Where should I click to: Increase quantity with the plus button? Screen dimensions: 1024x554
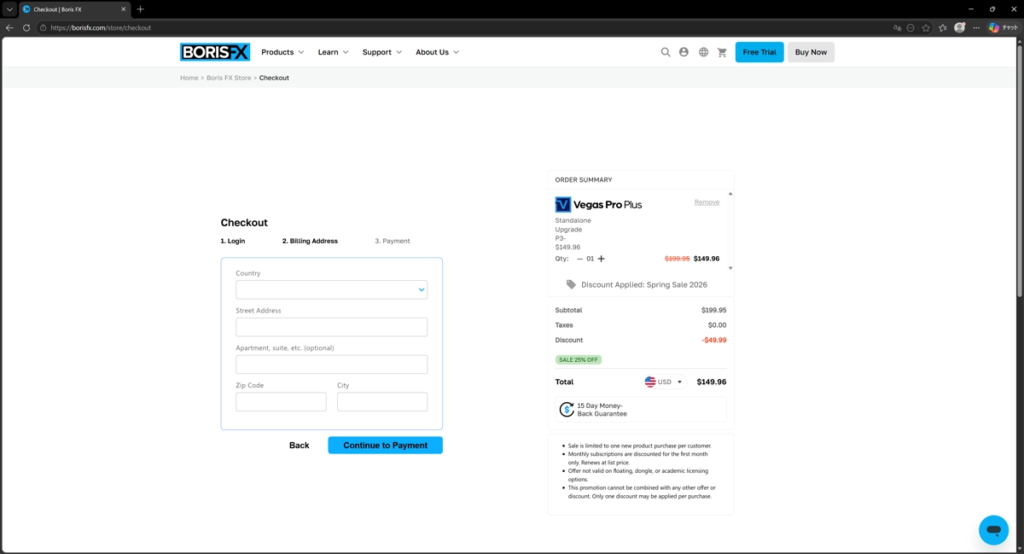(x=601, y=258)
